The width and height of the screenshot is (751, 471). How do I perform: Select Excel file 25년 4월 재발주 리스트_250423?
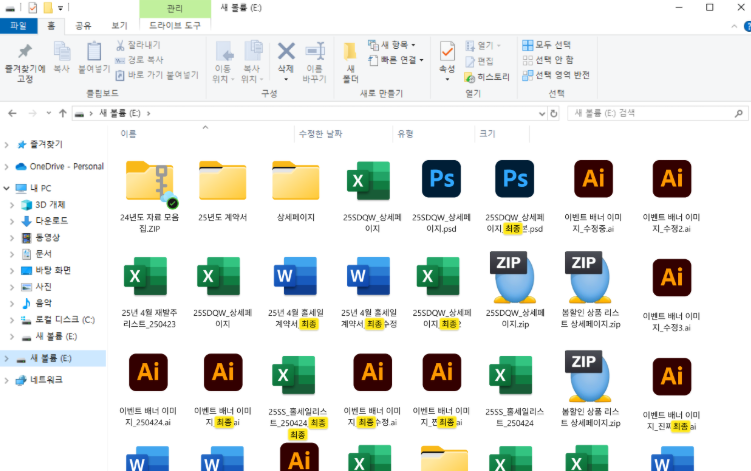146,276
